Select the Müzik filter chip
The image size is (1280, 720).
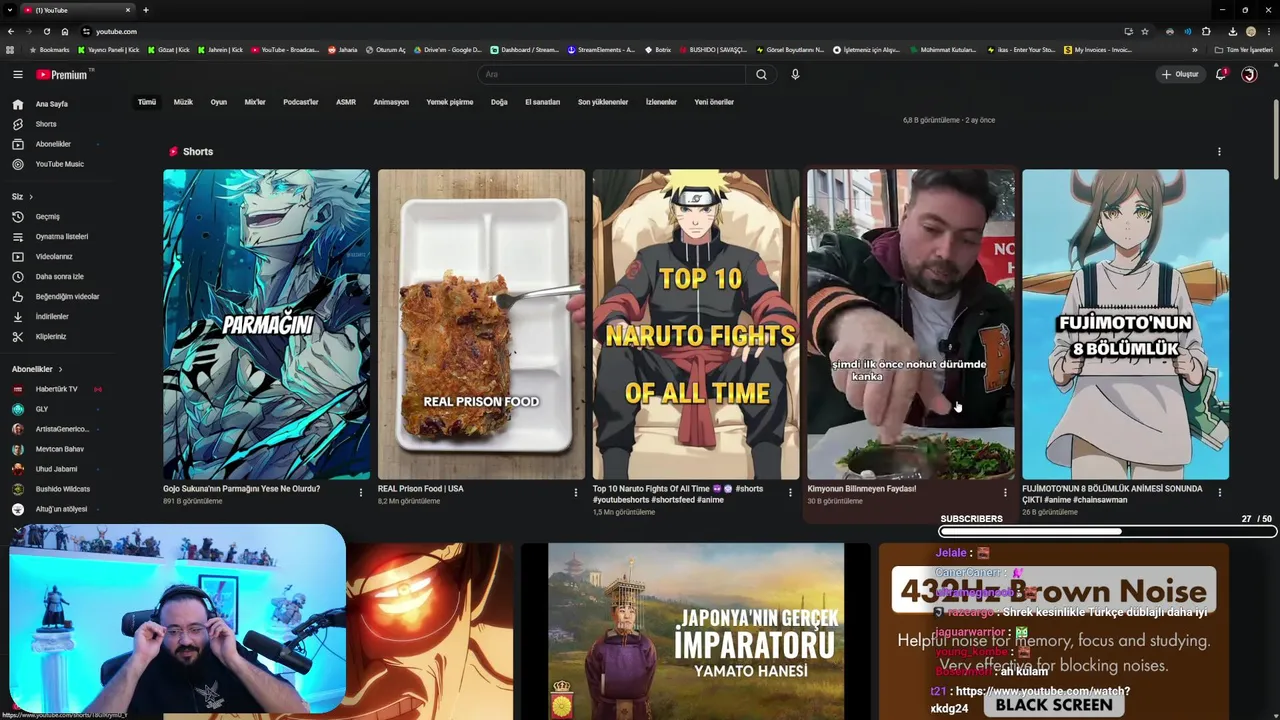(183, 102)
